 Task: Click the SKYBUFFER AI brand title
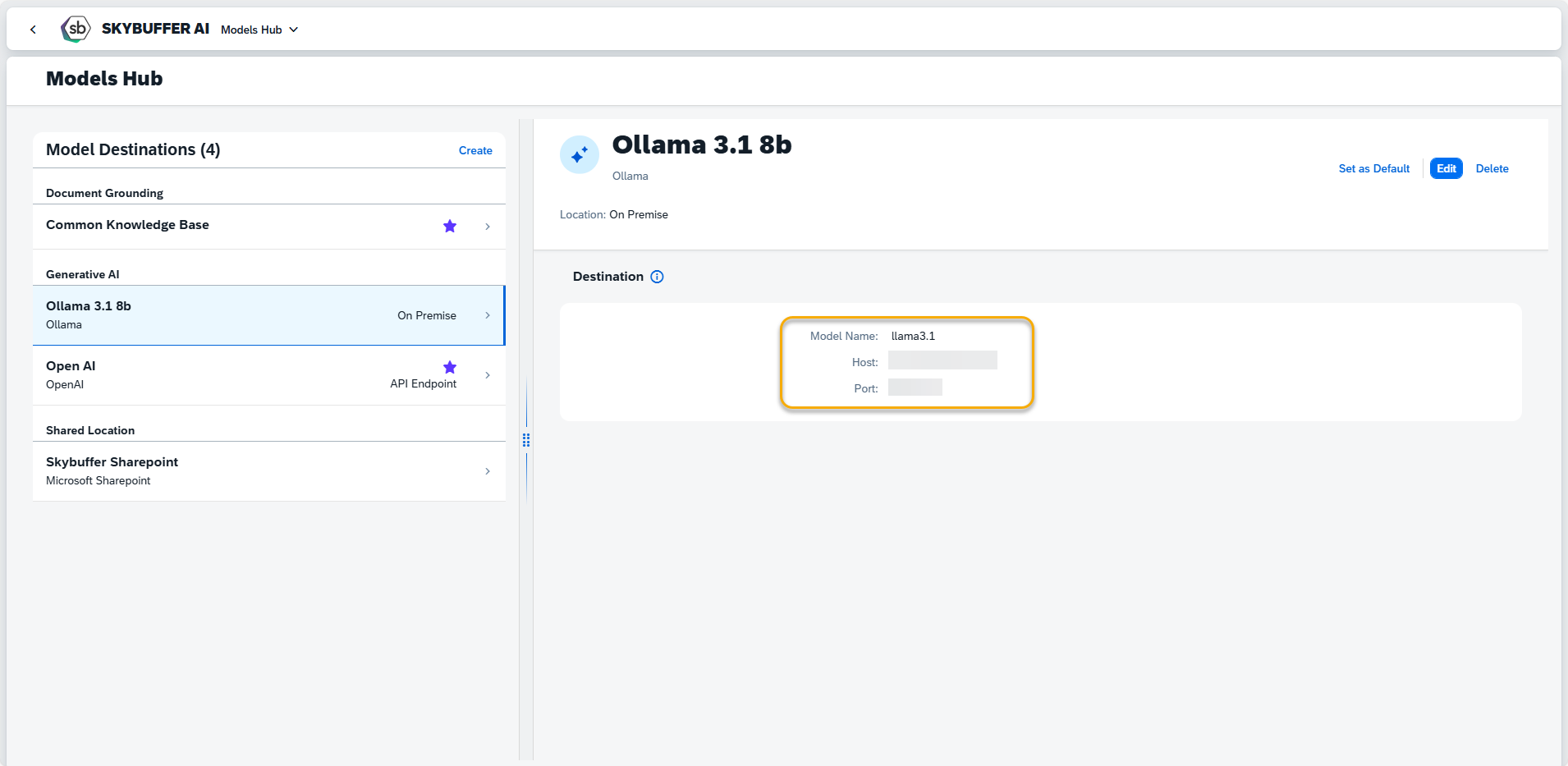point(155,29)
